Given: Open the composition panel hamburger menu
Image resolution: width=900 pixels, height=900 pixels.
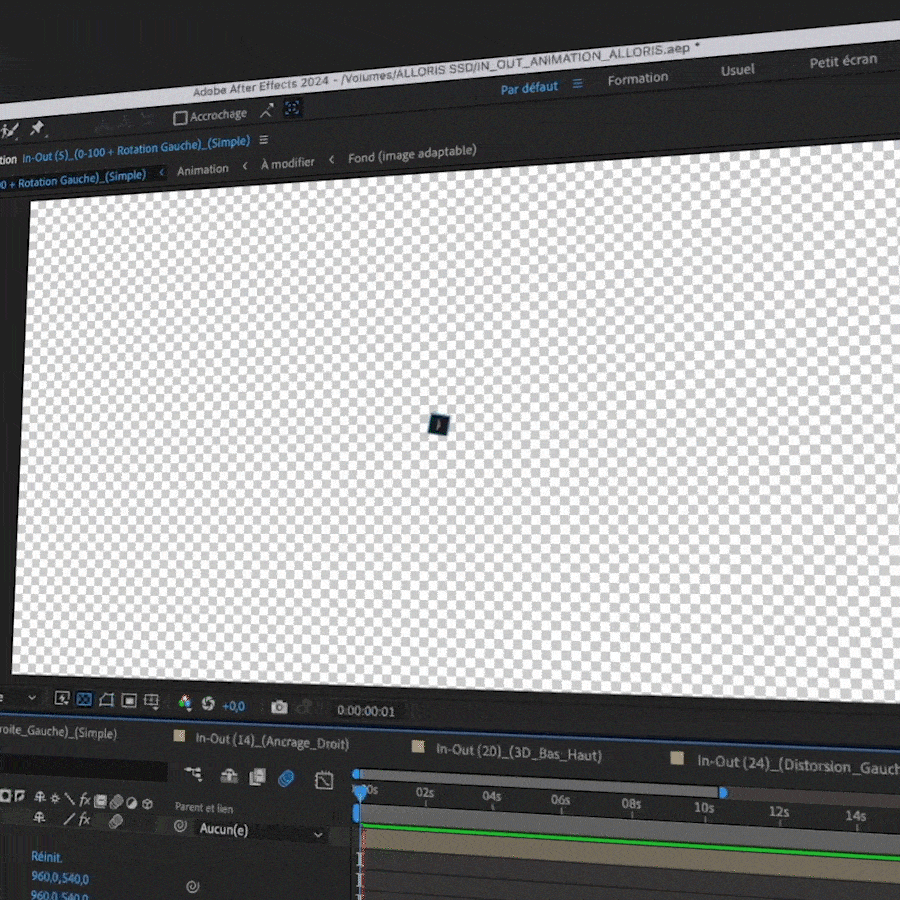Looking at the screenshot, I should pos(264,140).
